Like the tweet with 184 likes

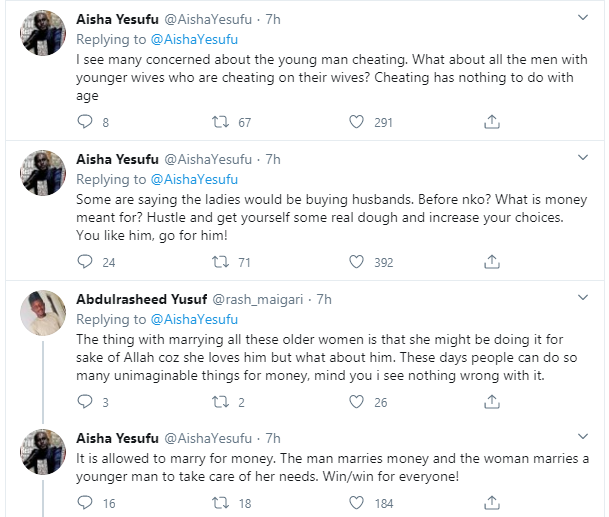(357, 503)
